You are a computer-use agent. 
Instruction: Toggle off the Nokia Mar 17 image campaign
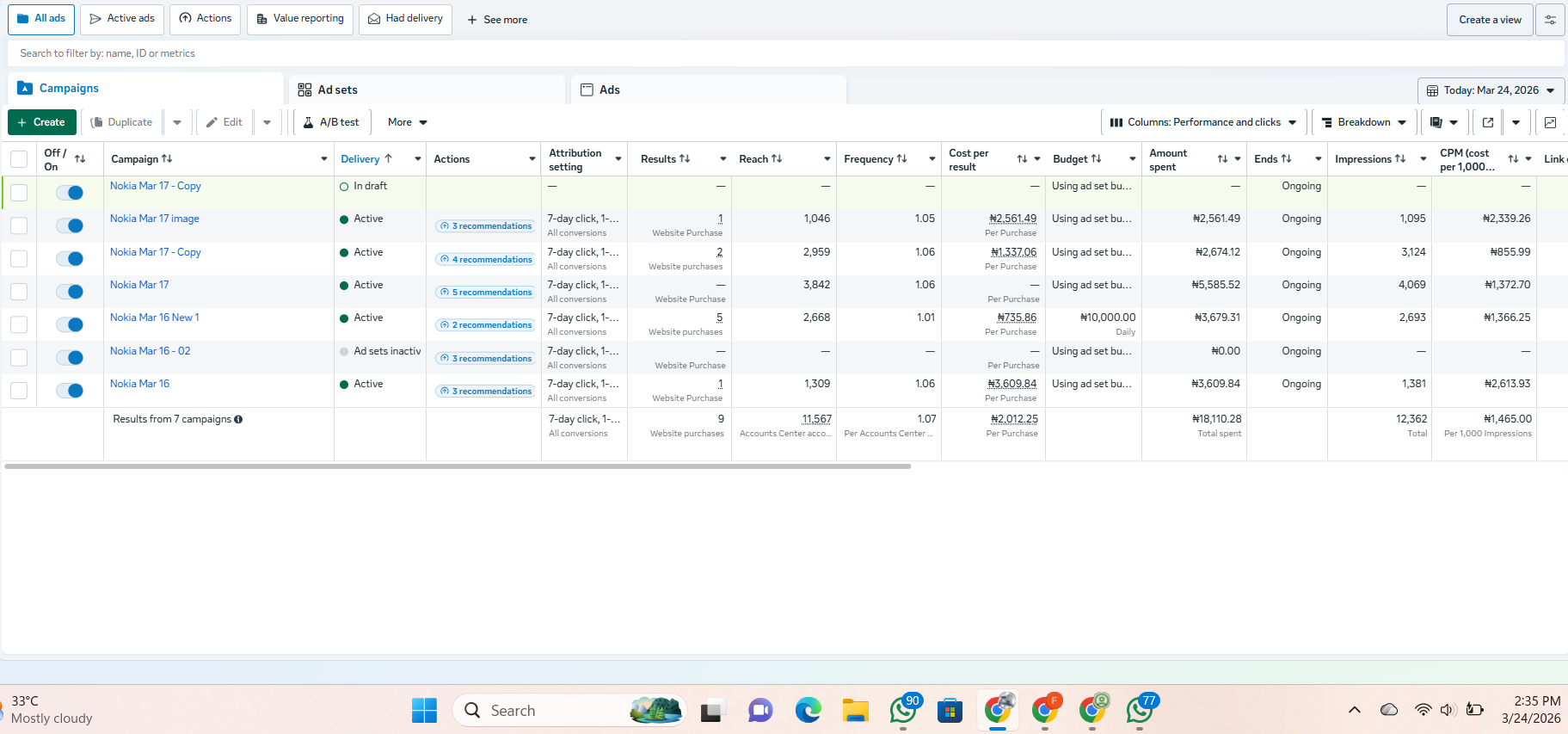pyautogui.click(x=70, y=226)
